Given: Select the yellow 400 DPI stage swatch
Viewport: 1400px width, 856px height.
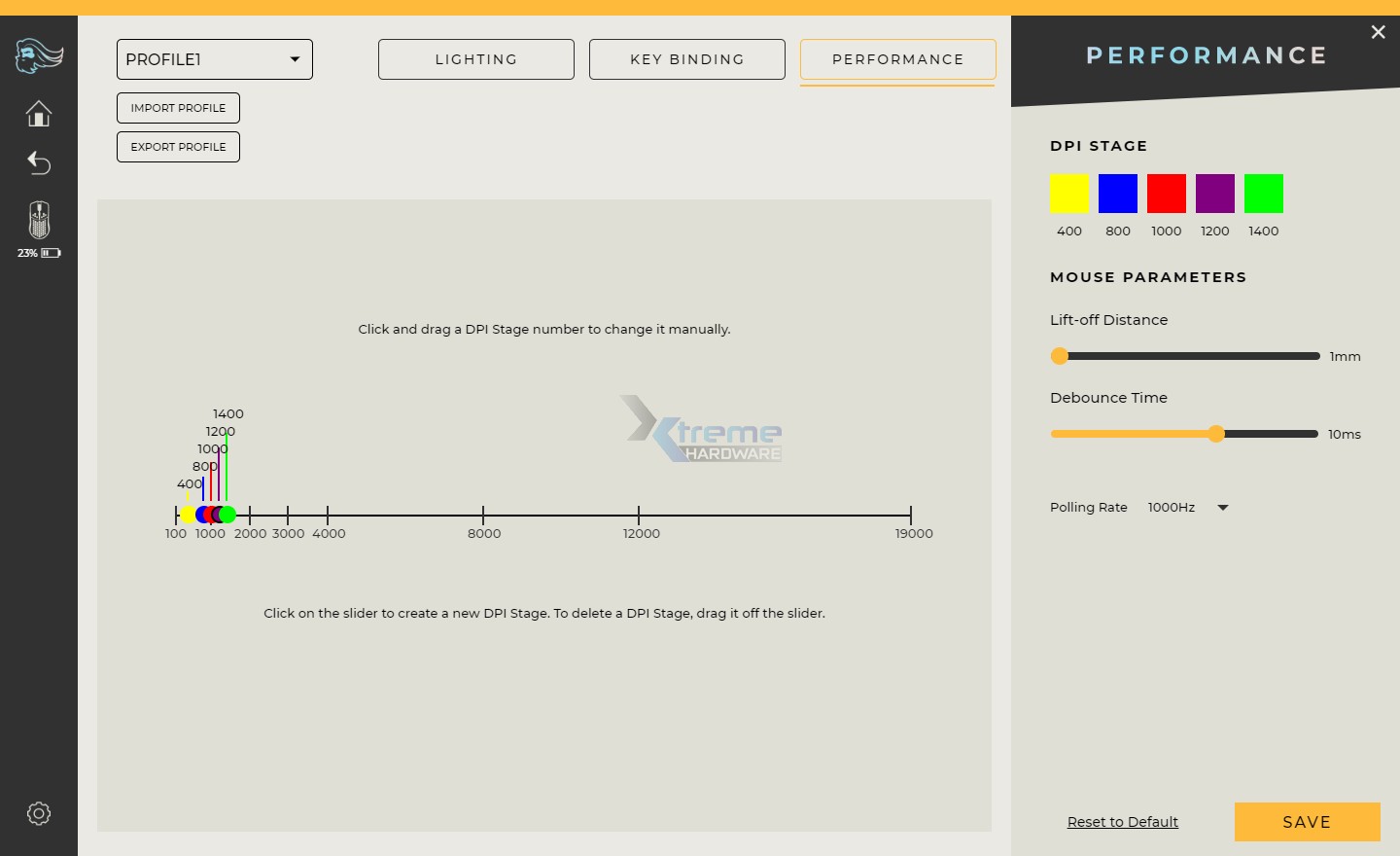Looking at the screenshot, I should click(x=1069, y=194).
